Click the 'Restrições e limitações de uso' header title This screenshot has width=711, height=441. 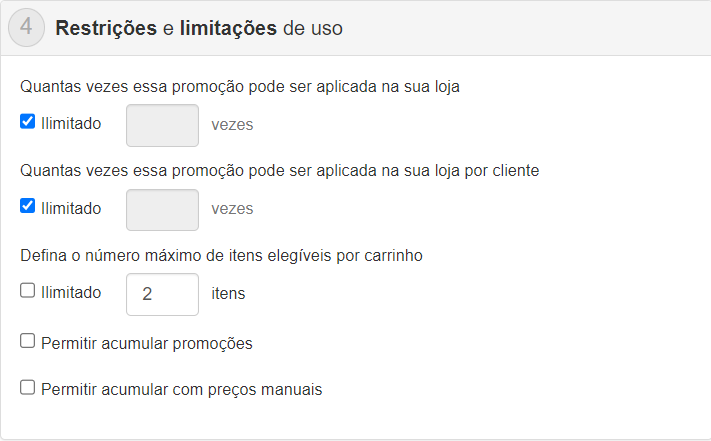[199, 29]
